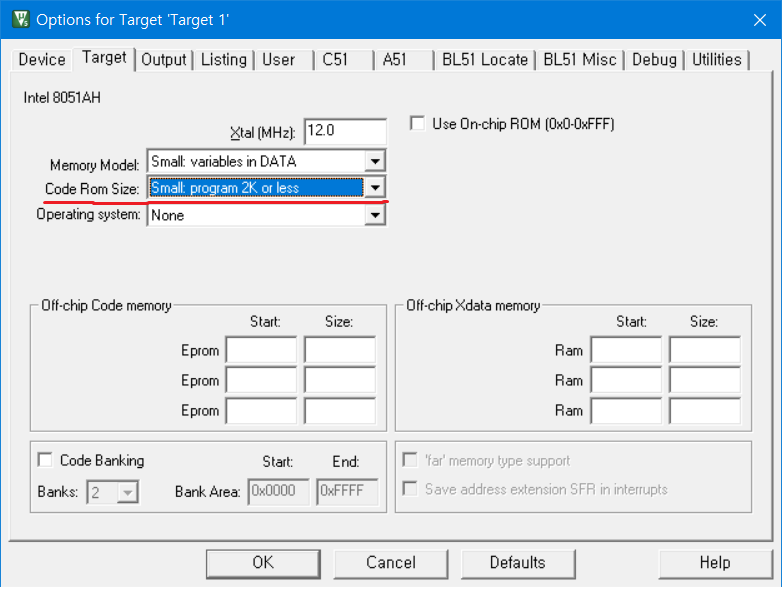Screen dimensions: 783x589
Task: Enable the Code Banking checkbox
Action: pos(45,460)
